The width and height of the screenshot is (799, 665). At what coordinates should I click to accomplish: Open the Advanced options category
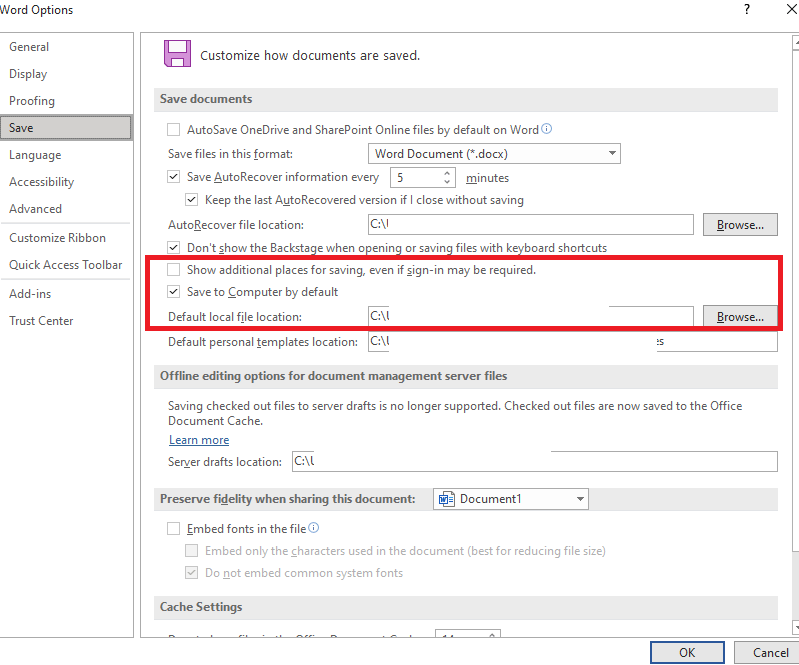35,209
